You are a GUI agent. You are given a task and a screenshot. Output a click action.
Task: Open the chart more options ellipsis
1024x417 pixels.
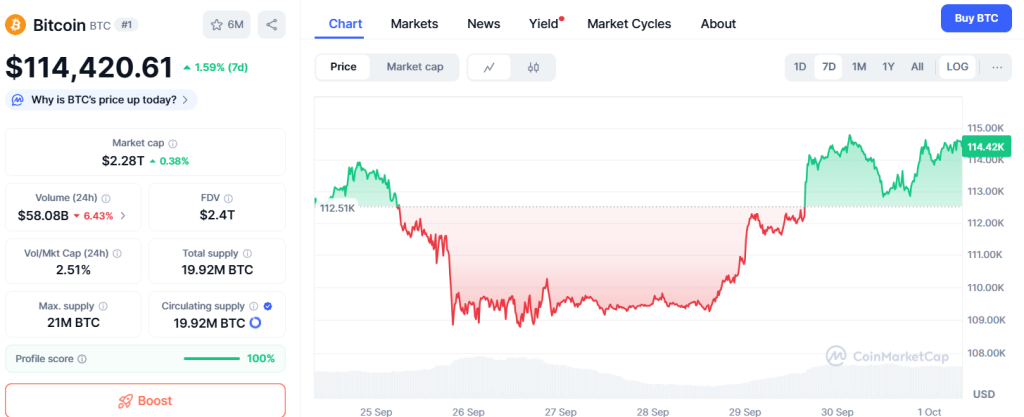tap(997, 67)
